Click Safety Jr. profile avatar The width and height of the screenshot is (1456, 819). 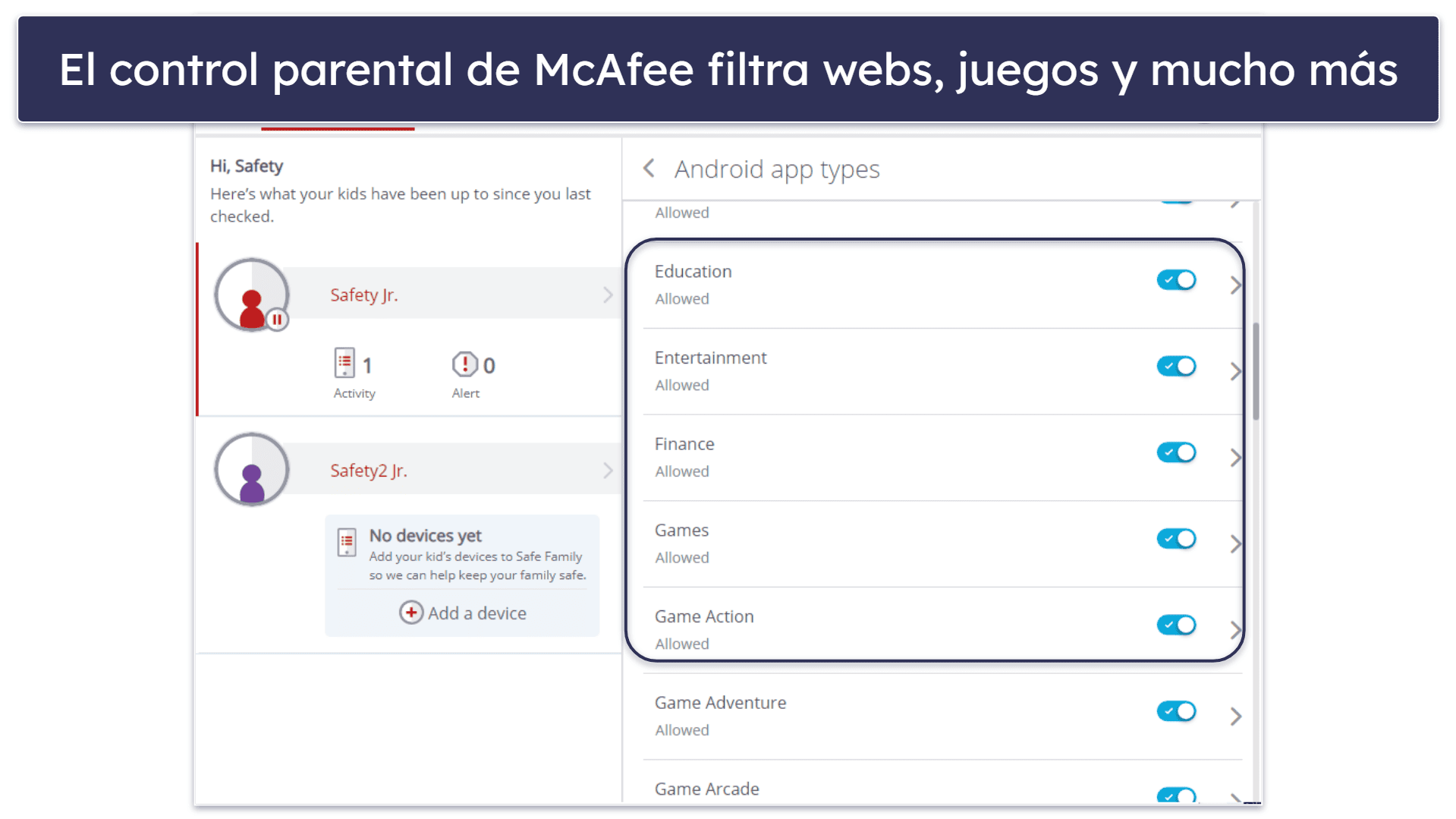tap(252, 295)
